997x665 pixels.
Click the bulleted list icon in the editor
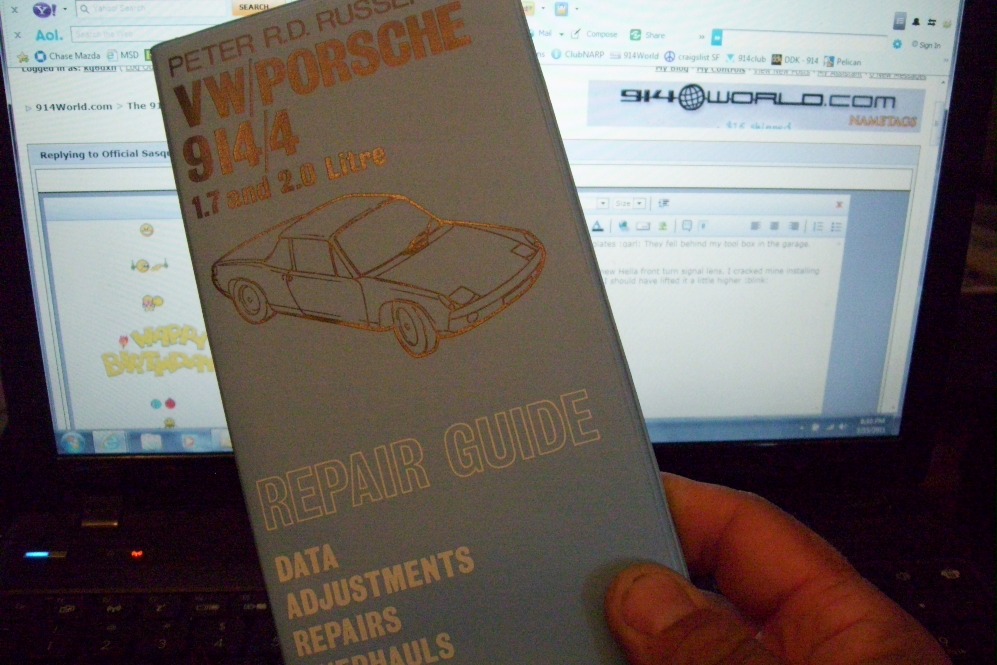tap(836, 227)
